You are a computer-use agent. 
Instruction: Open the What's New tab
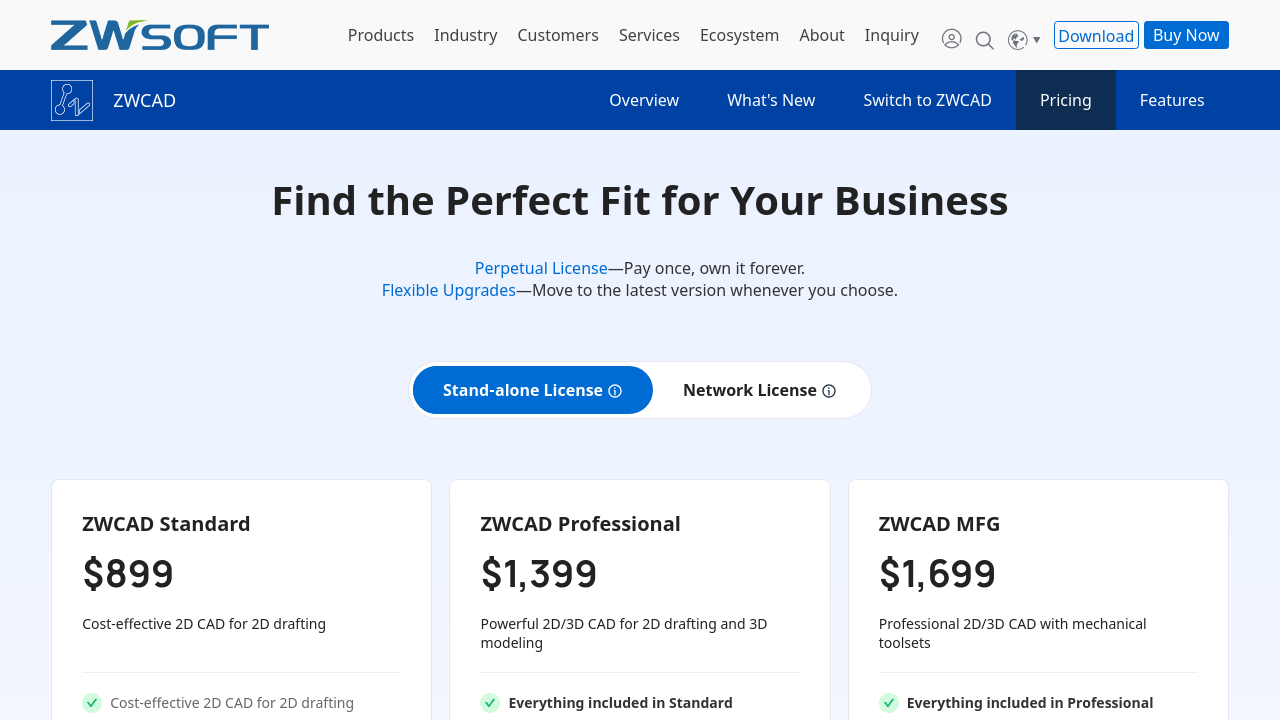[x=770, y=100]
